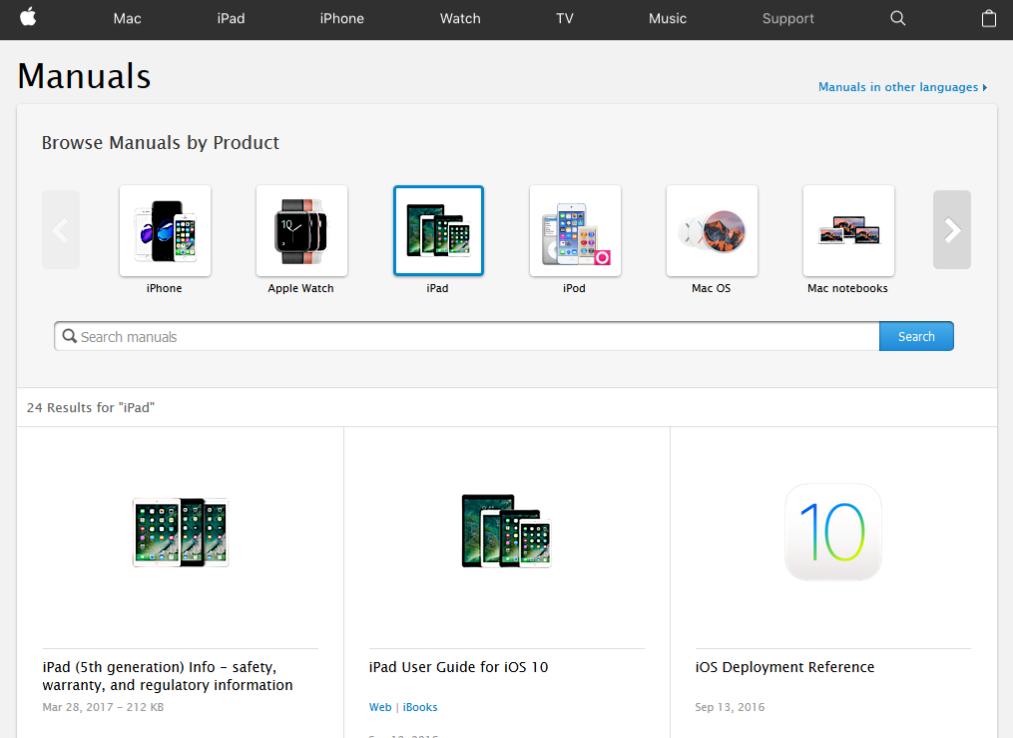Select the Mac OS product icon
The image size is (1013, 738).
point(712,231)
